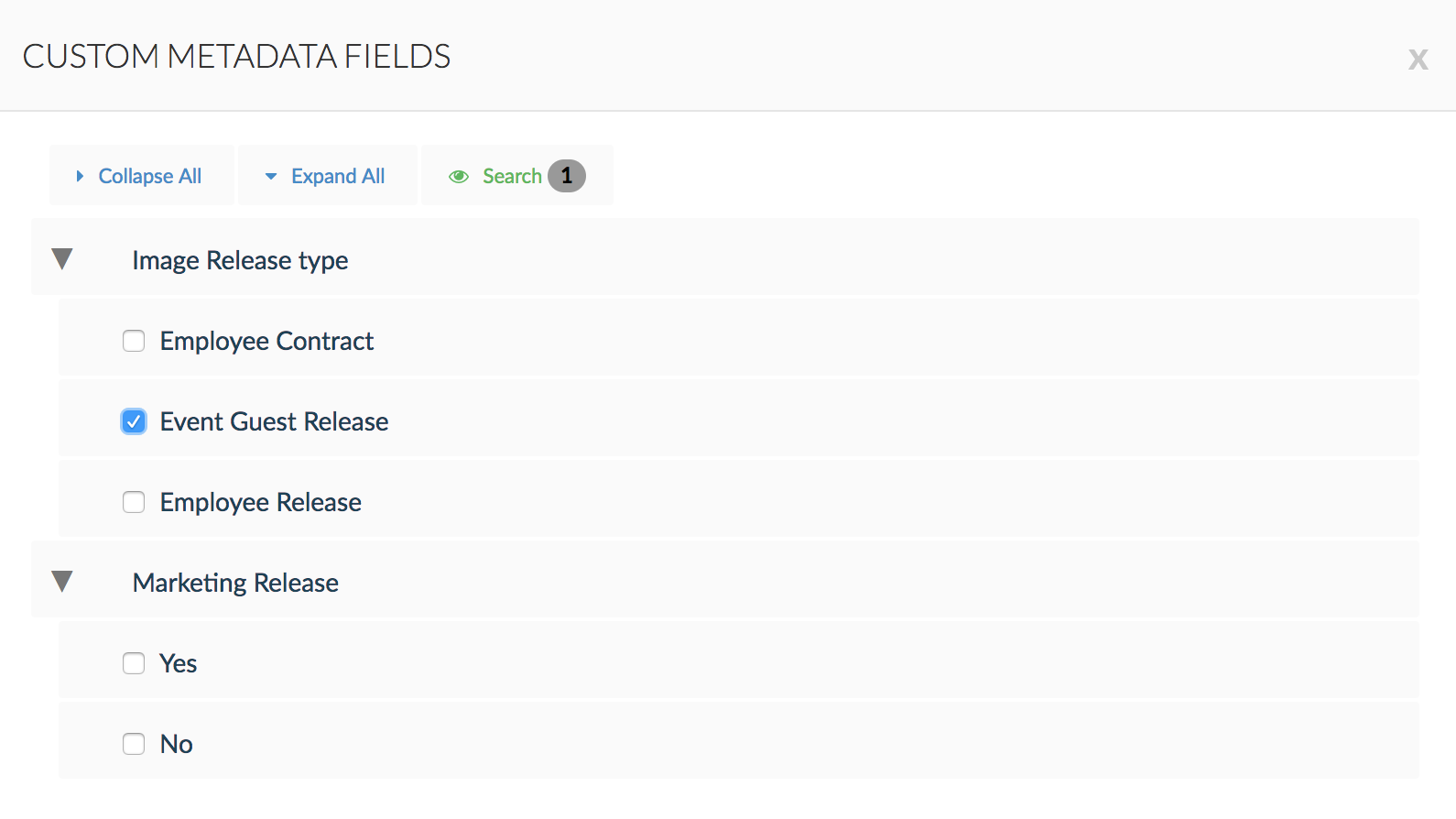Click the green eye icon beside Search

[459, 177]
